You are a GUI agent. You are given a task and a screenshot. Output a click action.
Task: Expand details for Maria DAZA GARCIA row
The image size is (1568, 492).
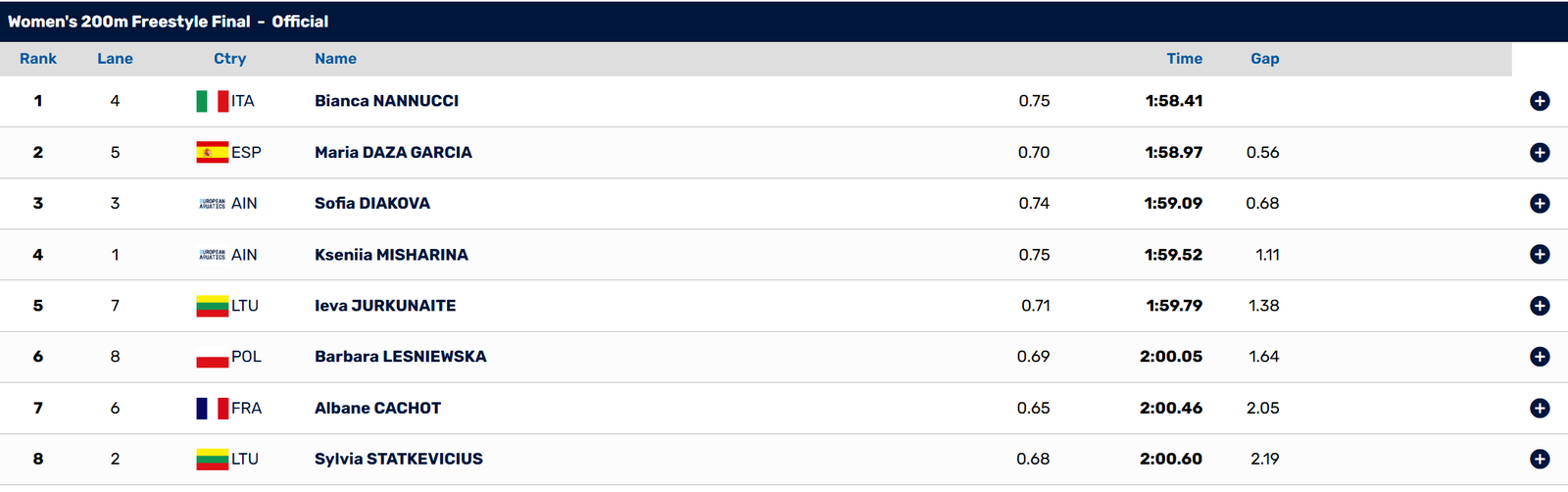coord(1540,152)
